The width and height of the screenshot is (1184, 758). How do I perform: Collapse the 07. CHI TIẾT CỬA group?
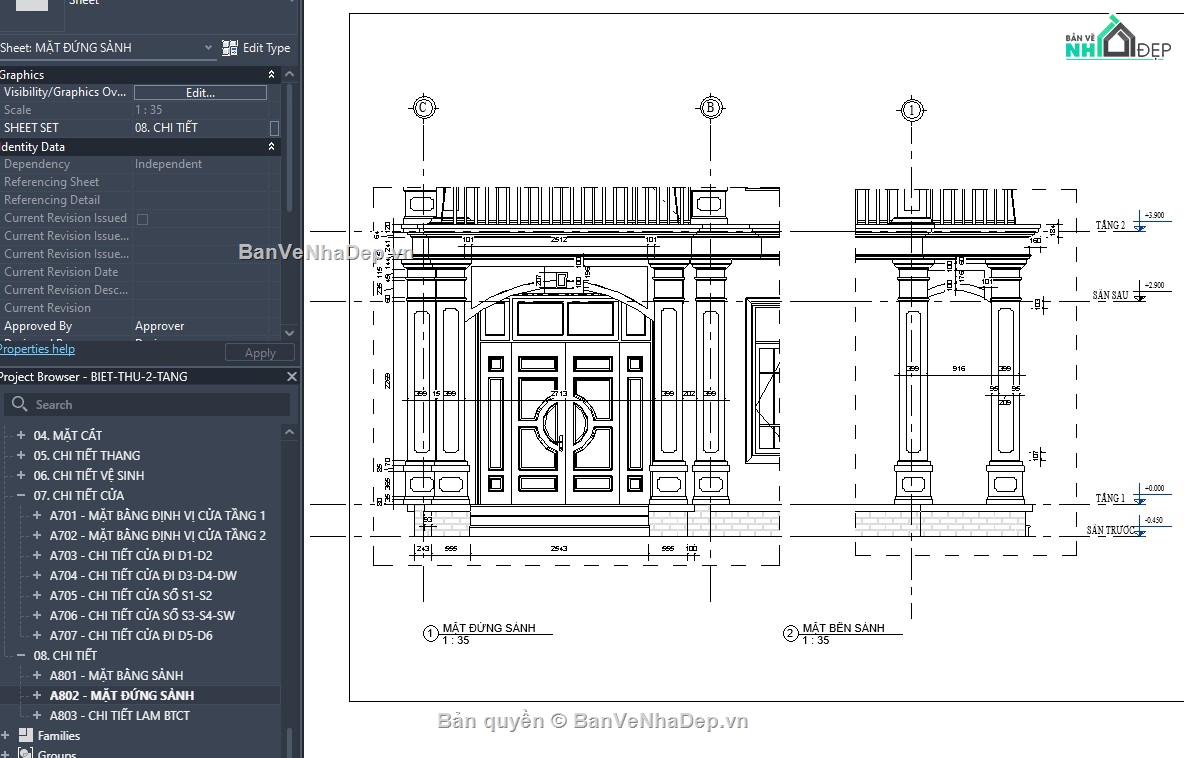point(21,495)
